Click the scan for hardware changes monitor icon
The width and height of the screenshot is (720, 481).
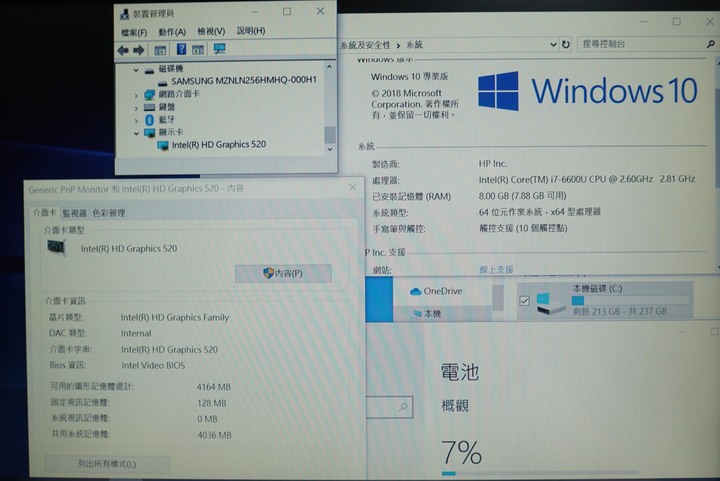tap(219, 49)
